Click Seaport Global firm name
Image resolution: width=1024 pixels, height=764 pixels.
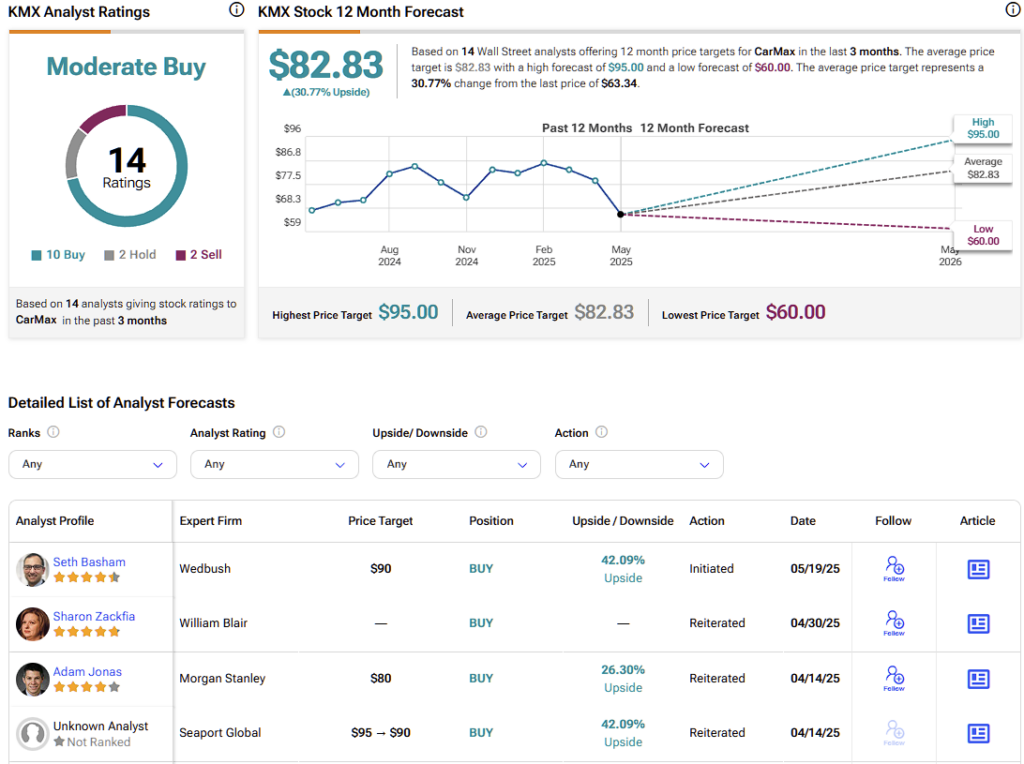point(220,733)
